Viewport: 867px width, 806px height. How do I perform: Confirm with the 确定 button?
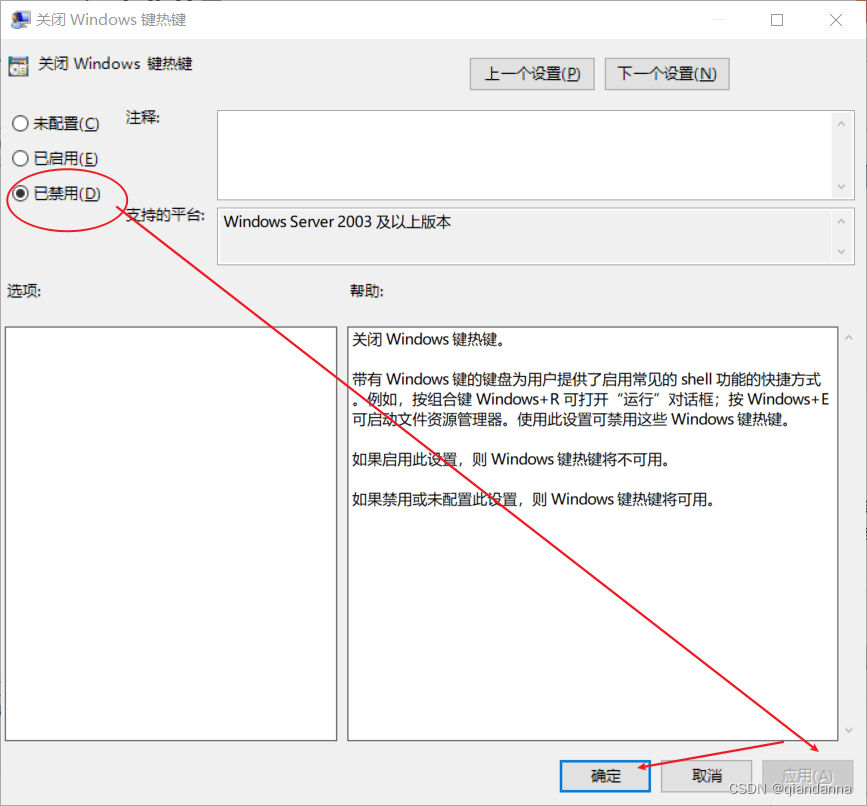tap(605, 776)
